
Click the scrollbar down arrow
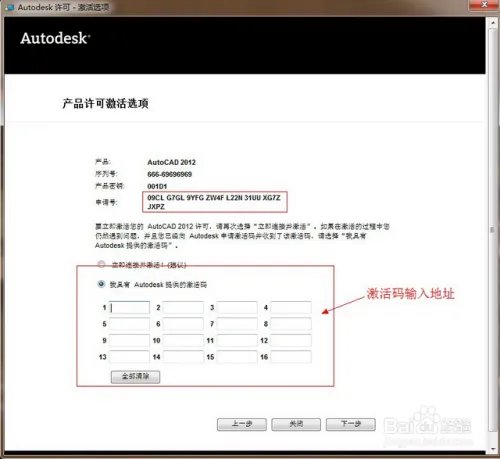(x=493, y=449)
